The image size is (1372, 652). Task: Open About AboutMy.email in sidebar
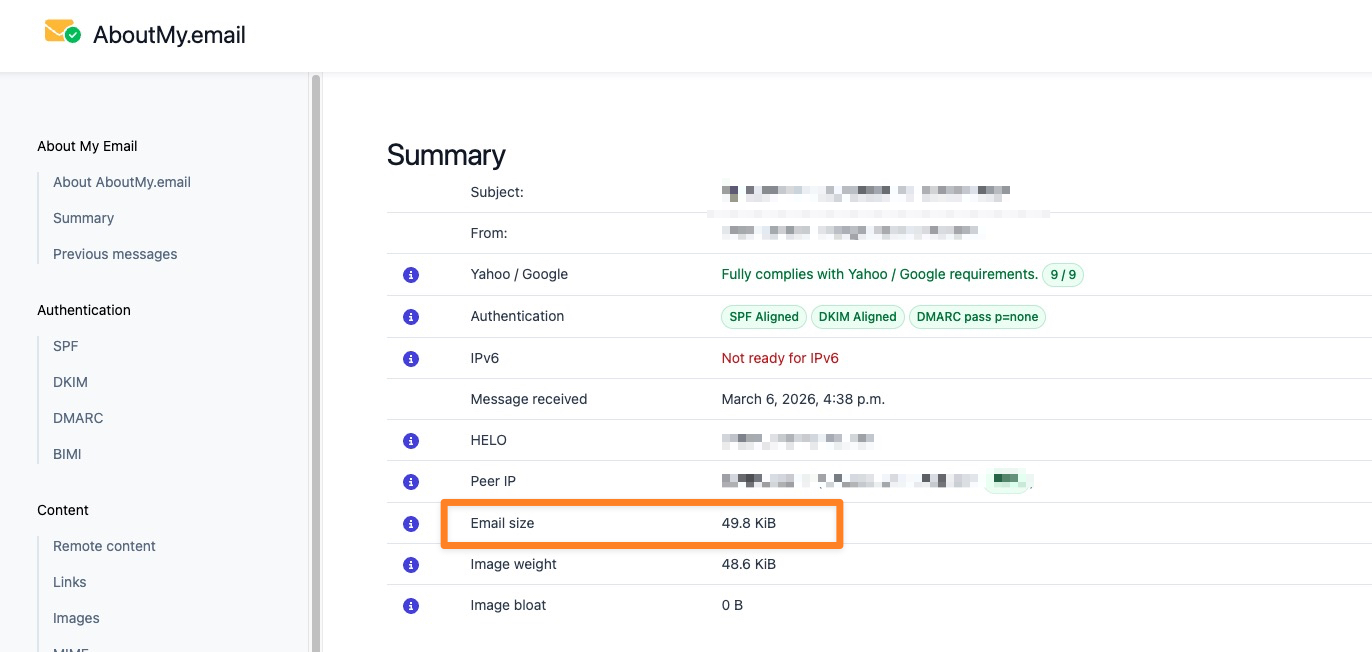pos(121,182)
